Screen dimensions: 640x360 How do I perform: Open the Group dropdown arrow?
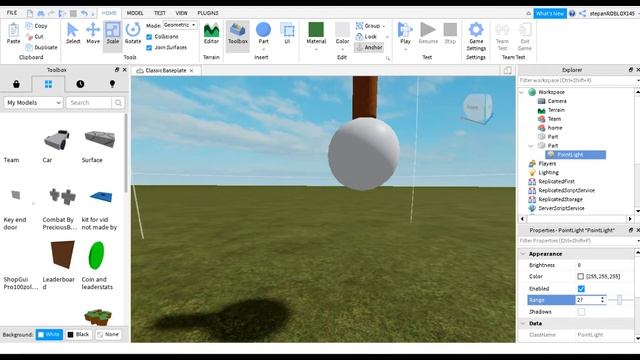click(384, 26)
